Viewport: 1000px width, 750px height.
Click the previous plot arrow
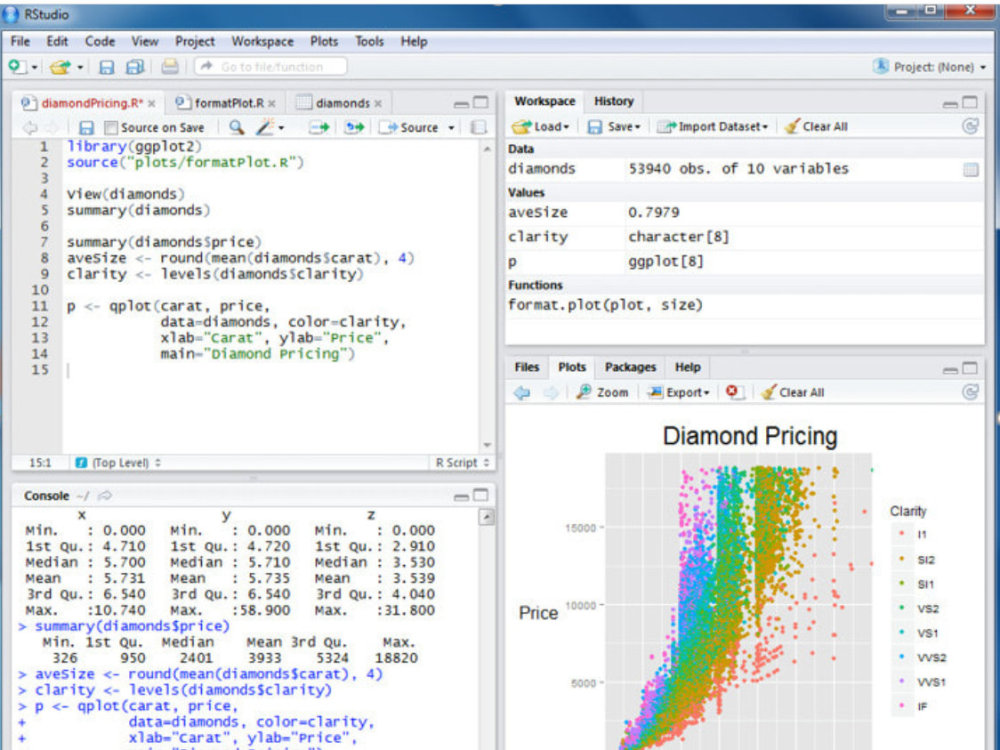522,392
